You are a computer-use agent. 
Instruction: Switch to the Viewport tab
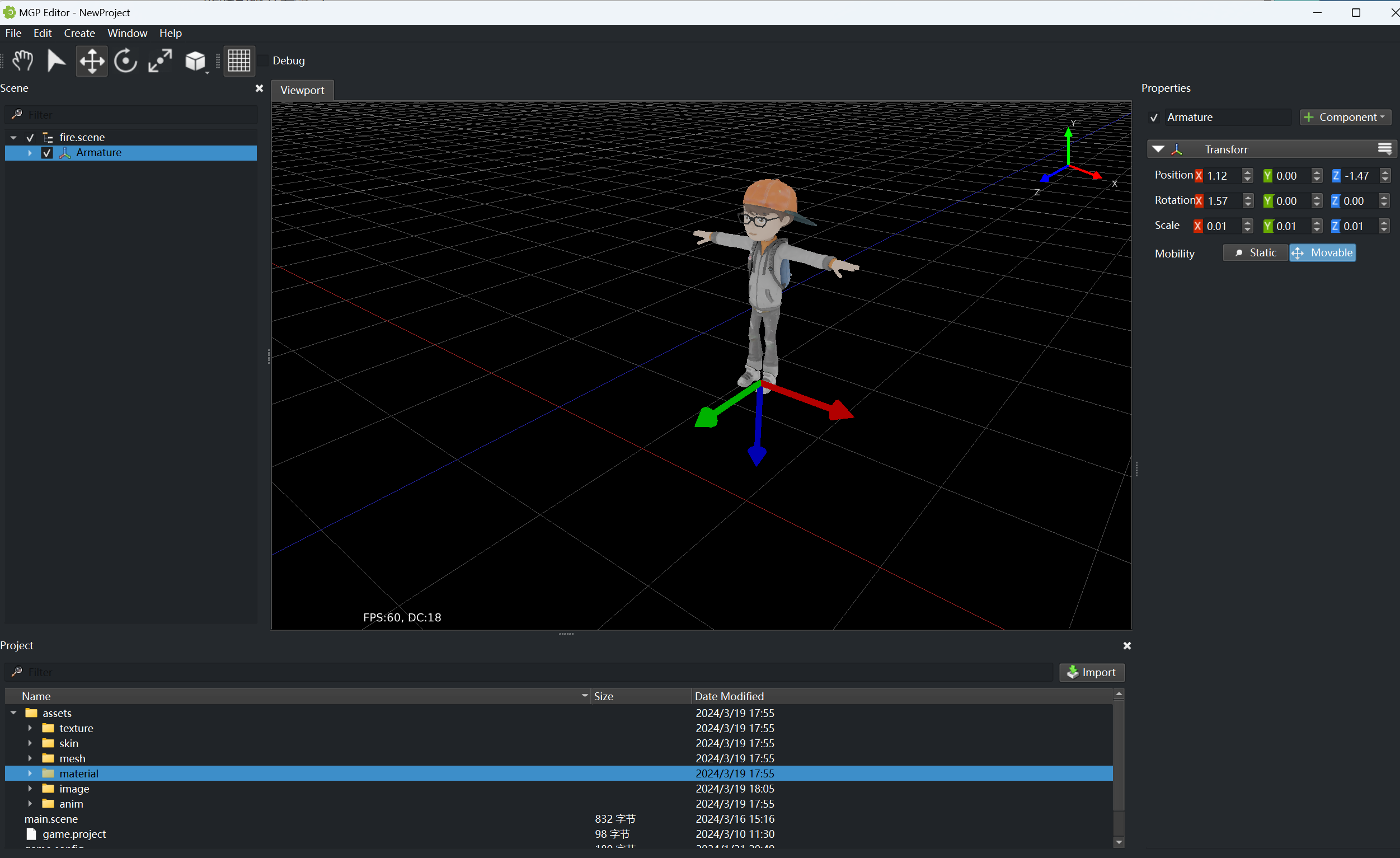coord(302,90)
